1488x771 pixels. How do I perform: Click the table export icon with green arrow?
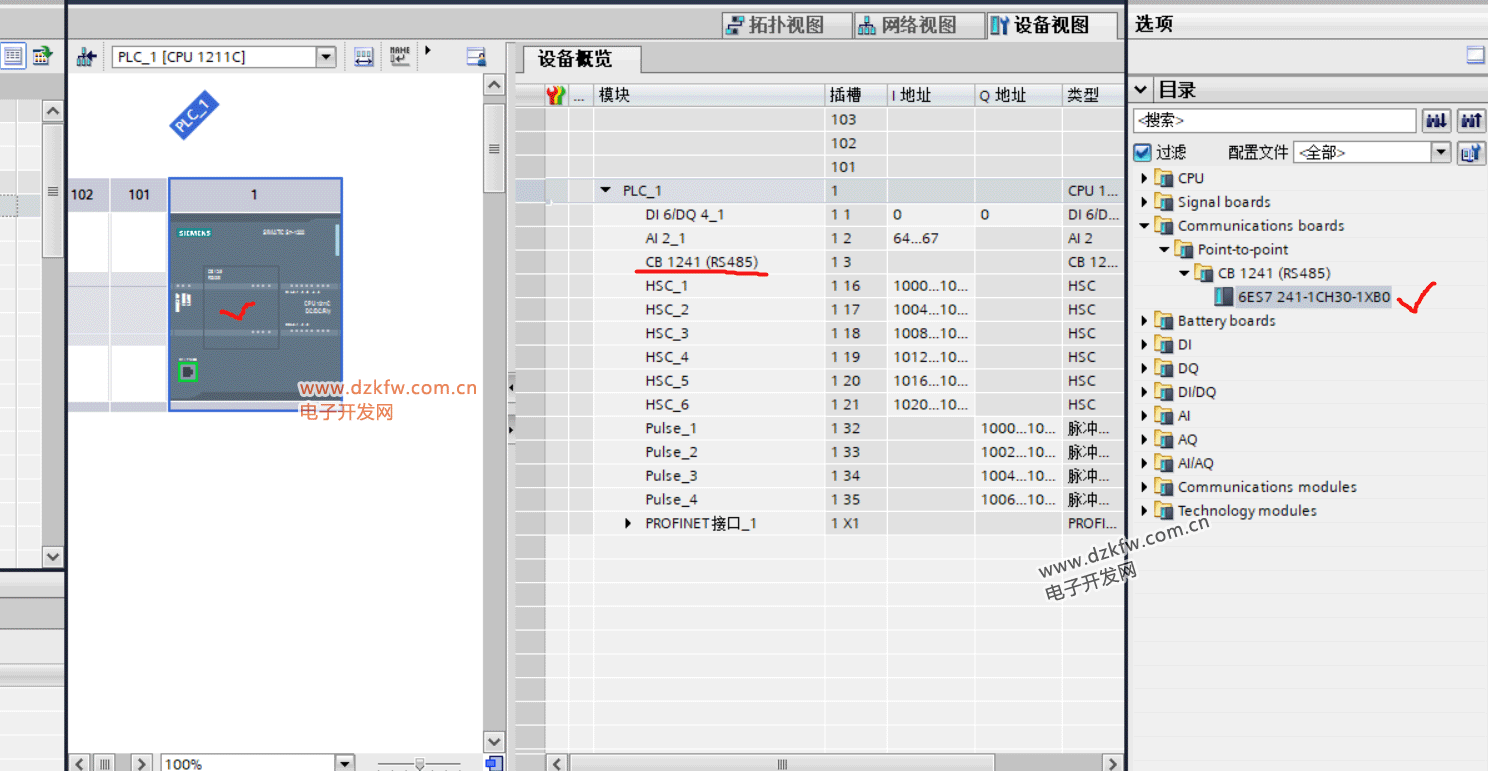click(x=42, y=56)
